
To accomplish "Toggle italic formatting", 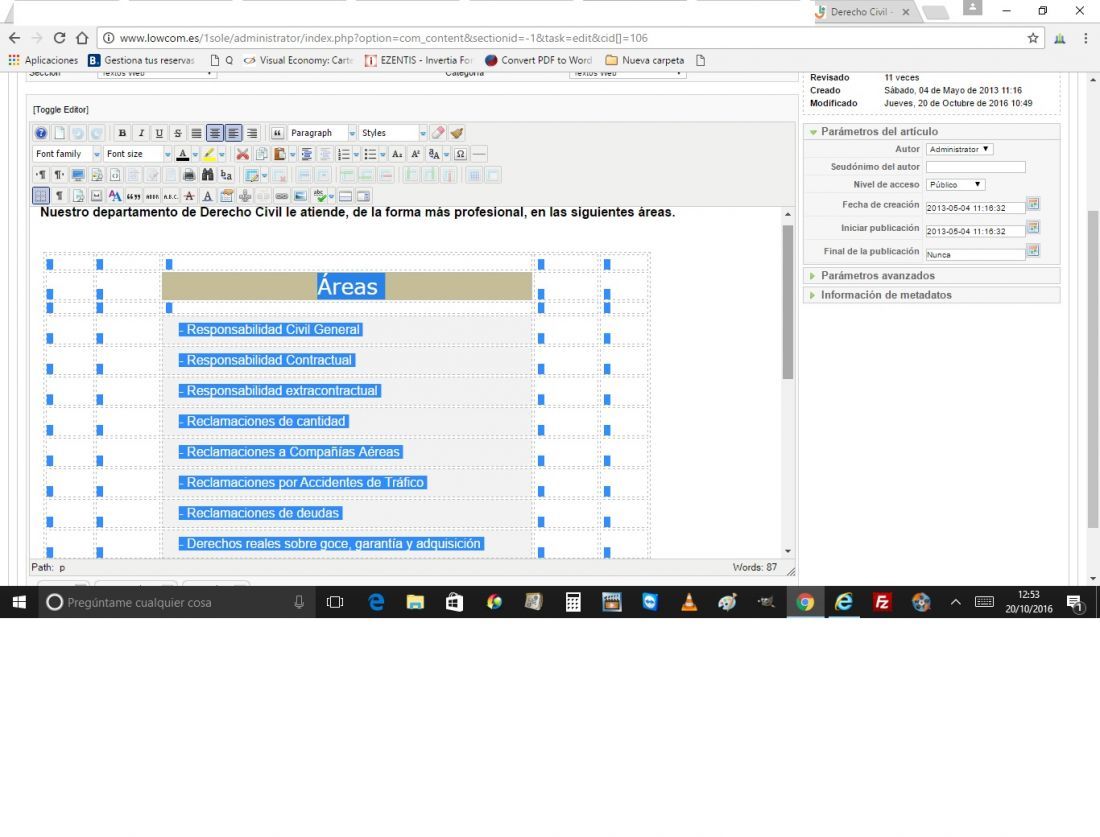I will [141, 133].
